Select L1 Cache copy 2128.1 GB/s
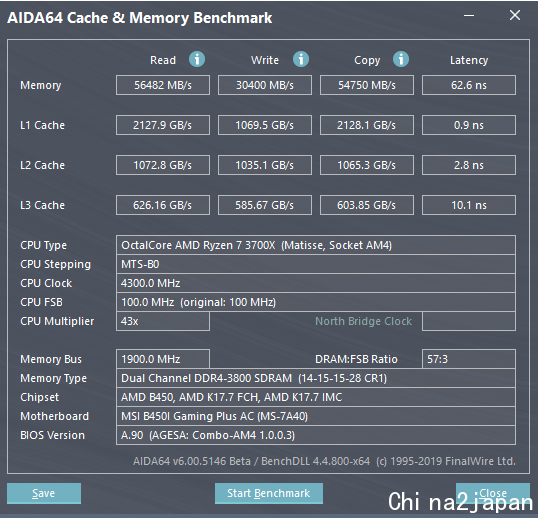Image resolution: width=538 pixels, height=518 pixels. [x=367, y=125]
